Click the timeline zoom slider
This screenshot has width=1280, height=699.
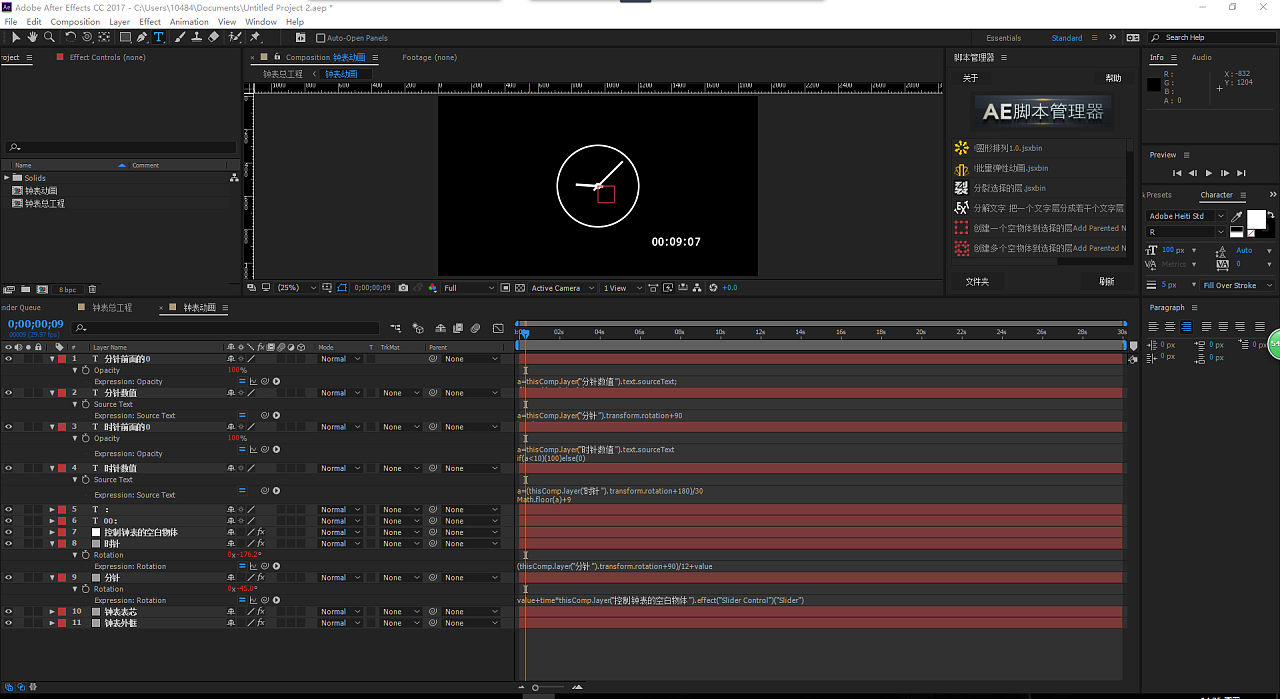tap(535, 688)
